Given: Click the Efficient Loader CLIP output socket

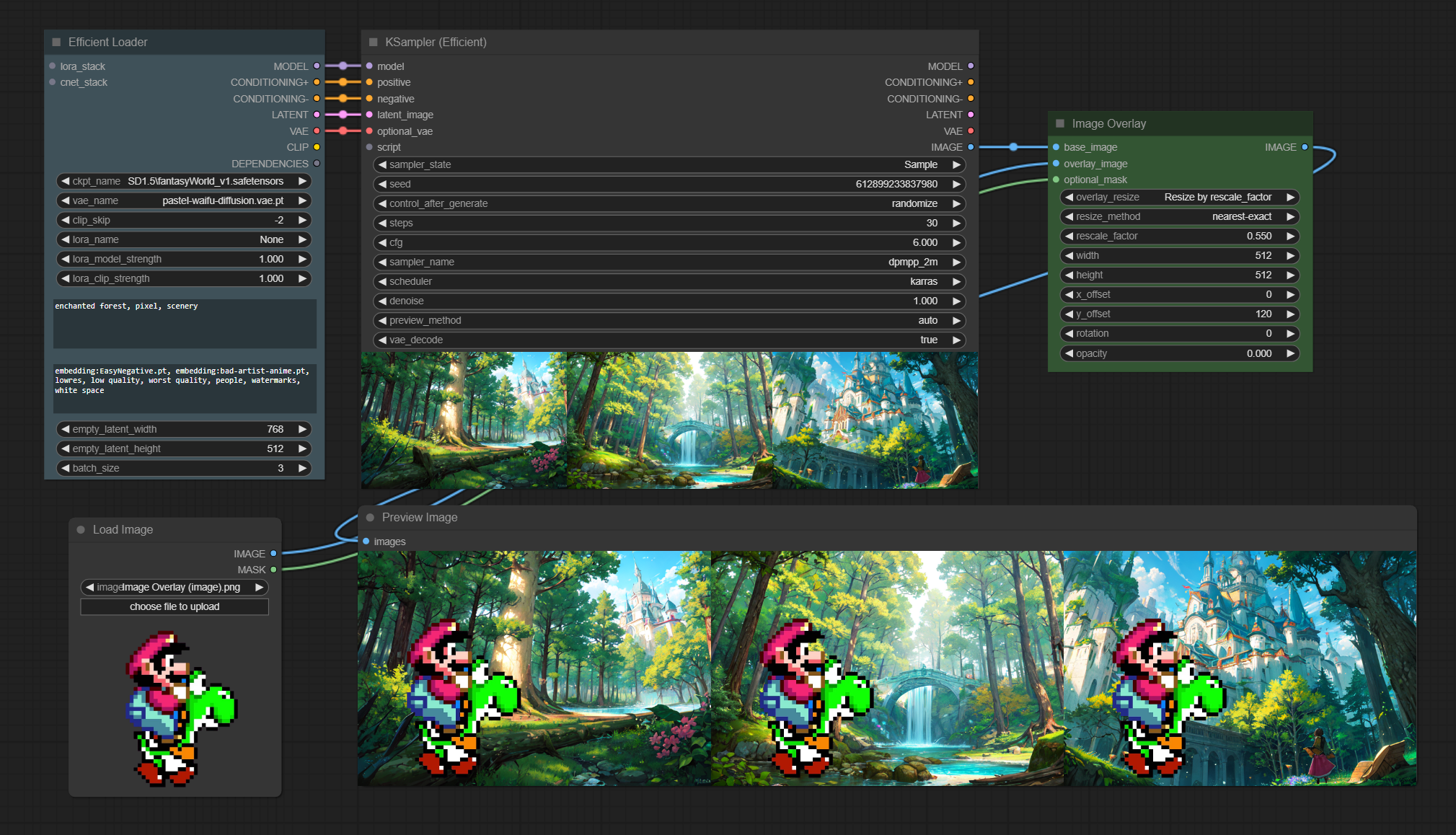Looking at the screenshot, I should tap(317, 147).
